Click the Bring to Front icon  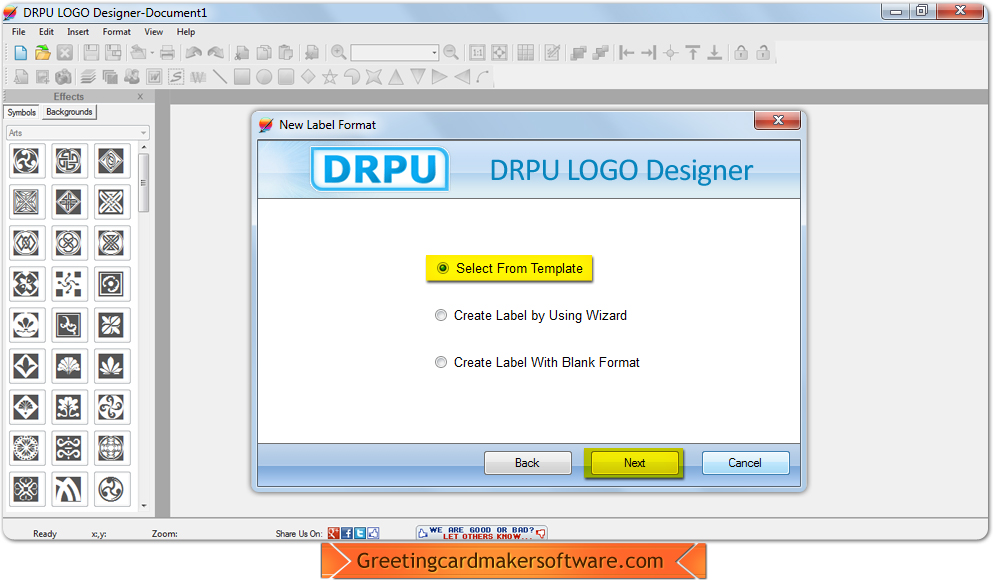pyautogui.click(x=578, y=53)
